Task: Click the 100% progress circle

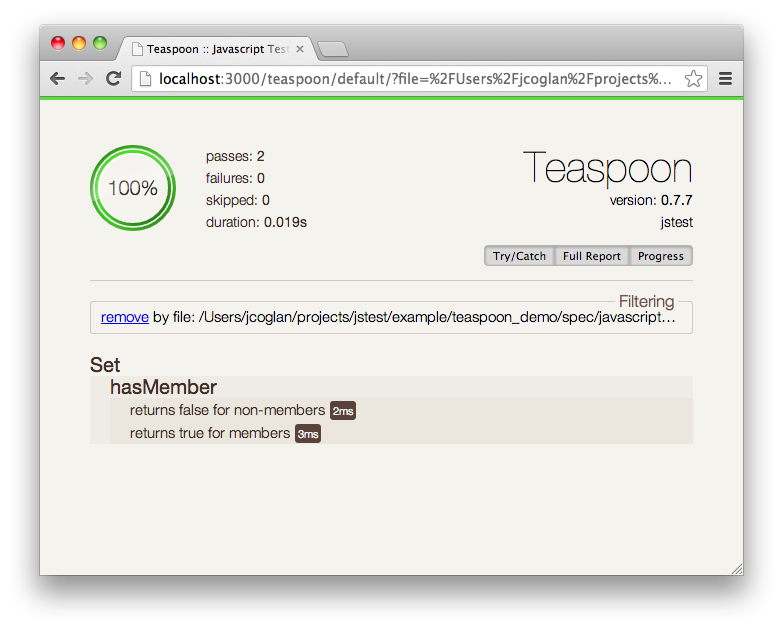Action: point(133,188)
